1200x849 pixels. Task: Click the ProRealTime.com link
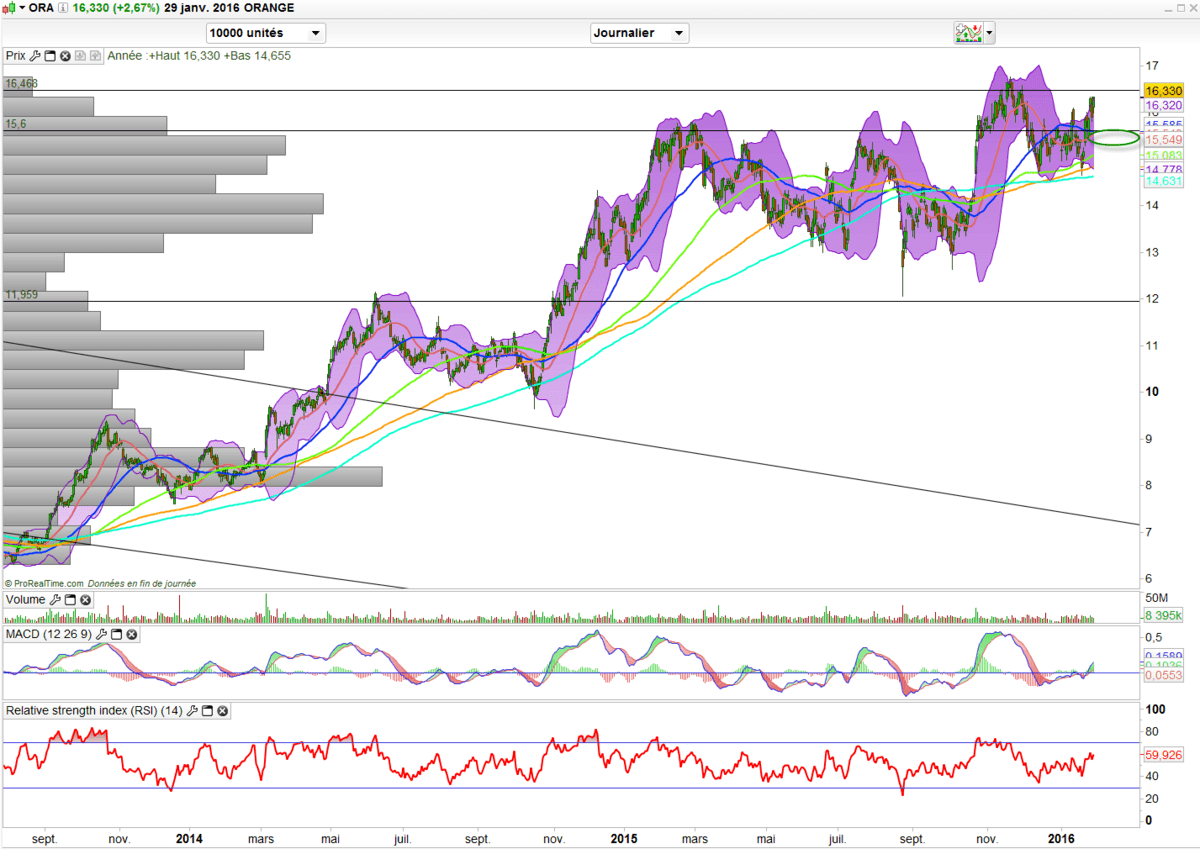coord(46,583)
